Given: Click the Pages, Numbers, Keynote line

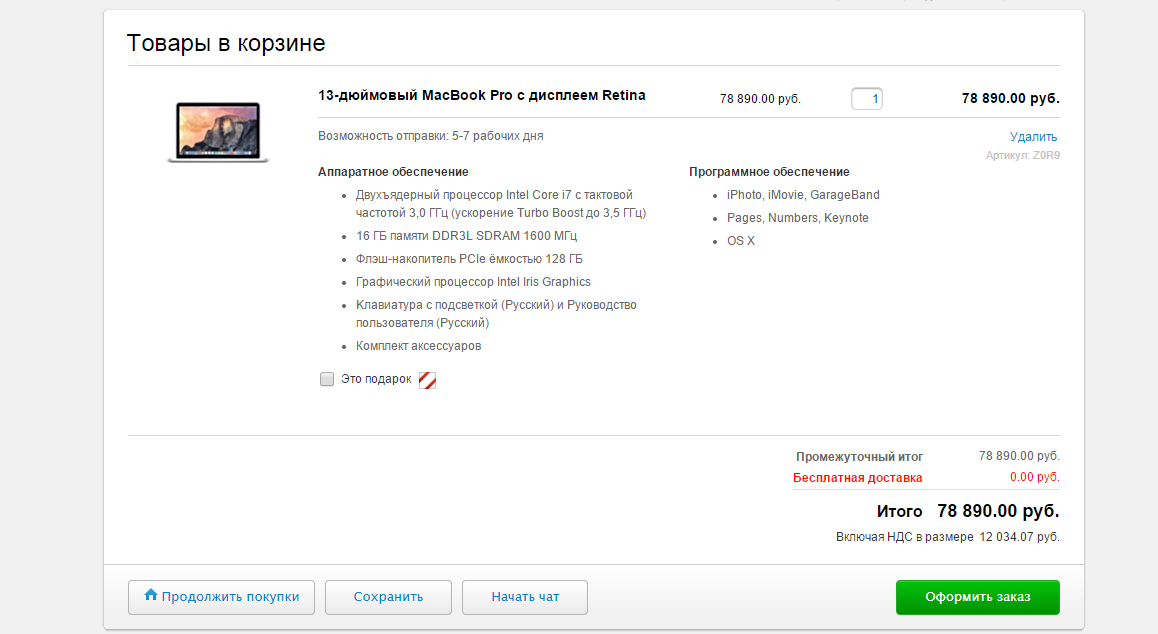Looking at the screenshot, I should pyautogui.click(x=798, y=218).
